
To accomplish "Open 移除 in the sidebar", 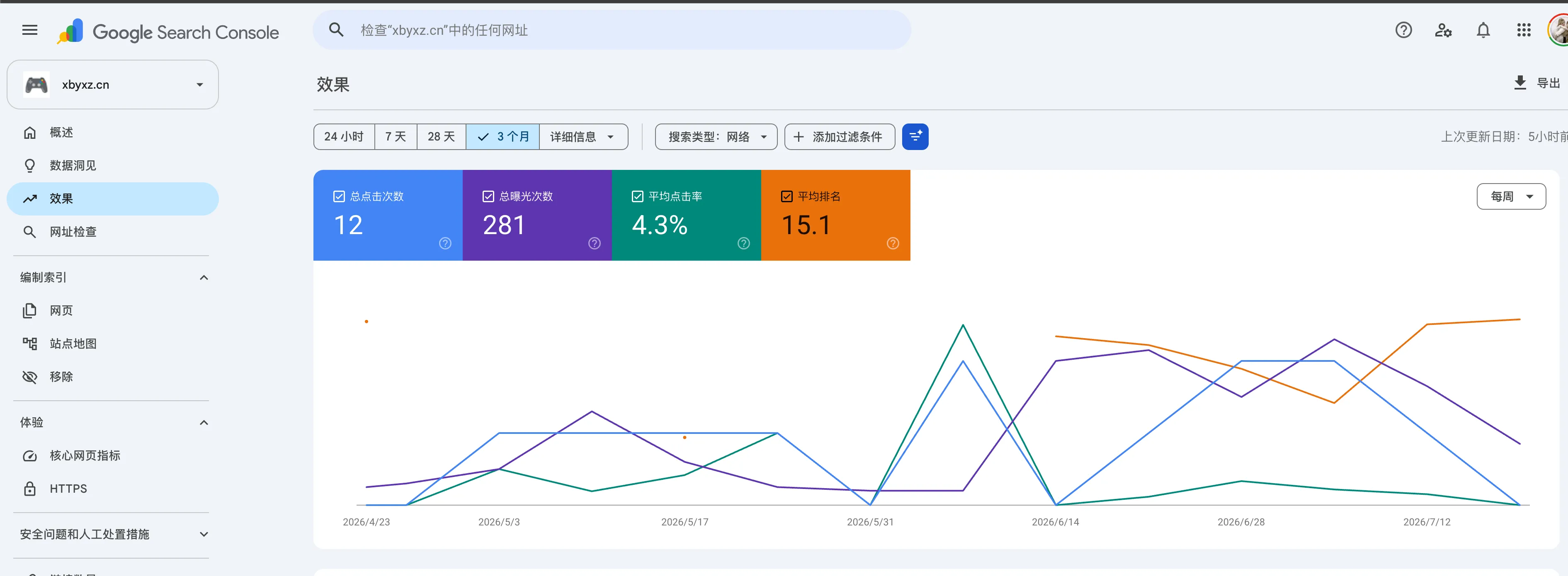I will (113, 377).
